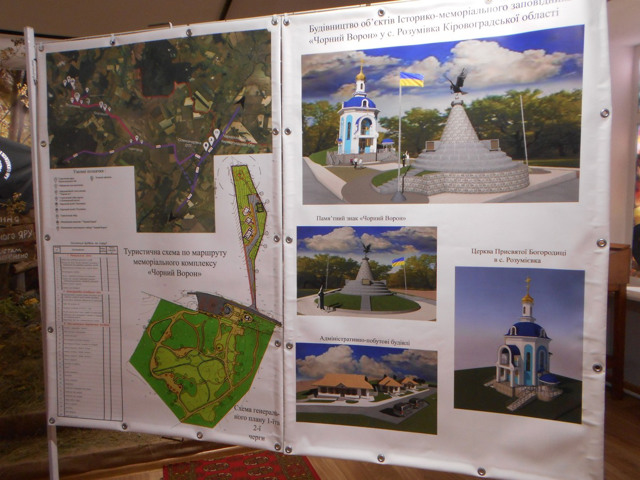This screenshot has width=640, height=480.
Task: Select the narrow green strip site plan
Action: [x=250, y=235]
